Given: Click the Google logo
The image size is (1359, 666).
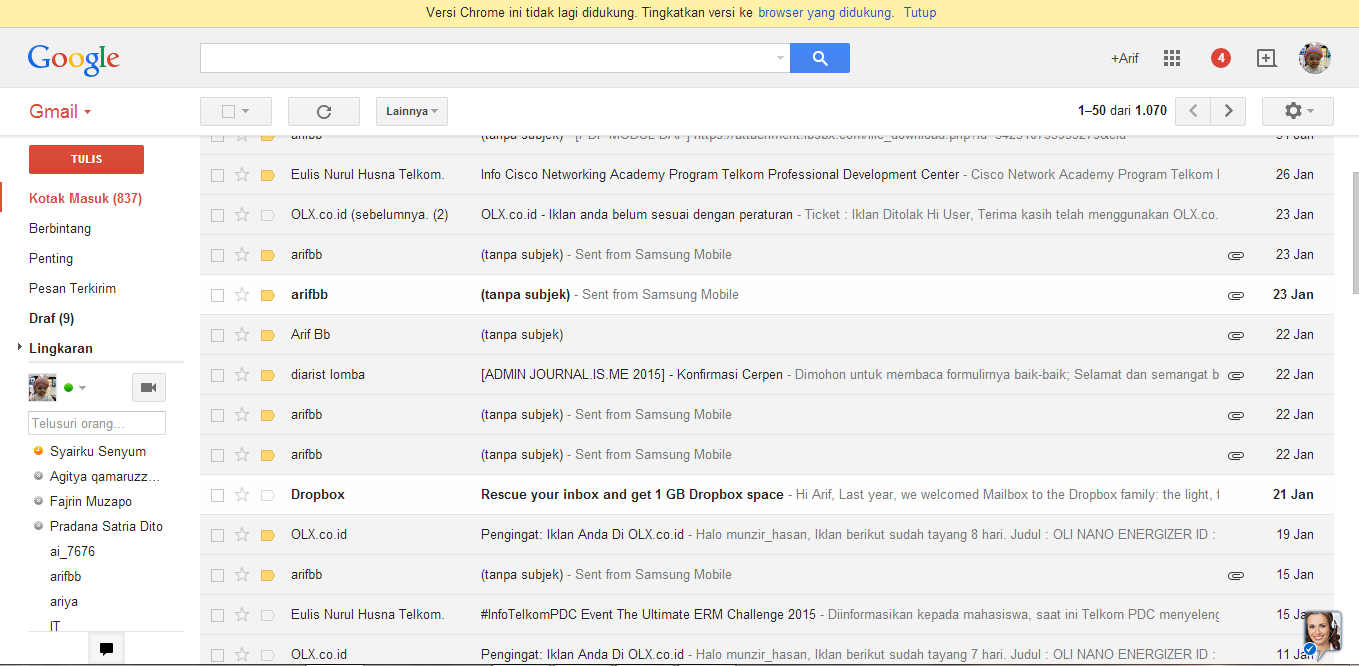Looking at the screenshot, I should click(74, 59).
